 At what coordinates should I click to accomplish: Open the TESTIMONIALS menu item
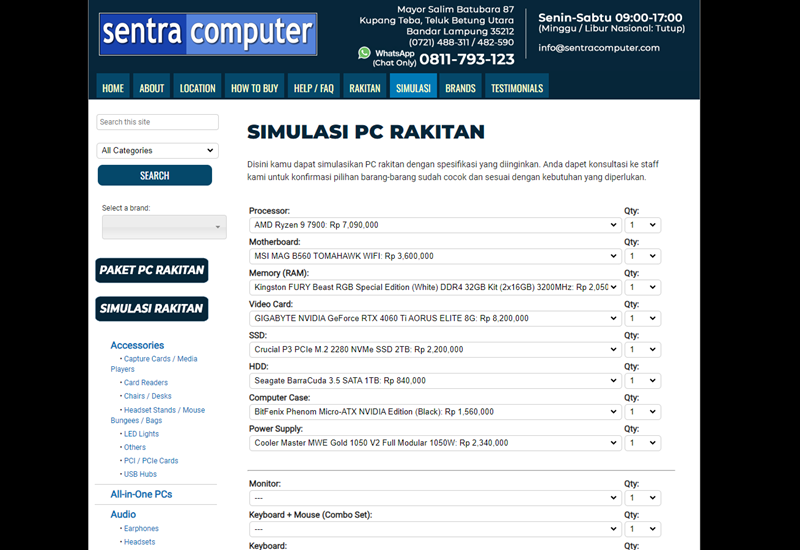(x=516, y=88)
